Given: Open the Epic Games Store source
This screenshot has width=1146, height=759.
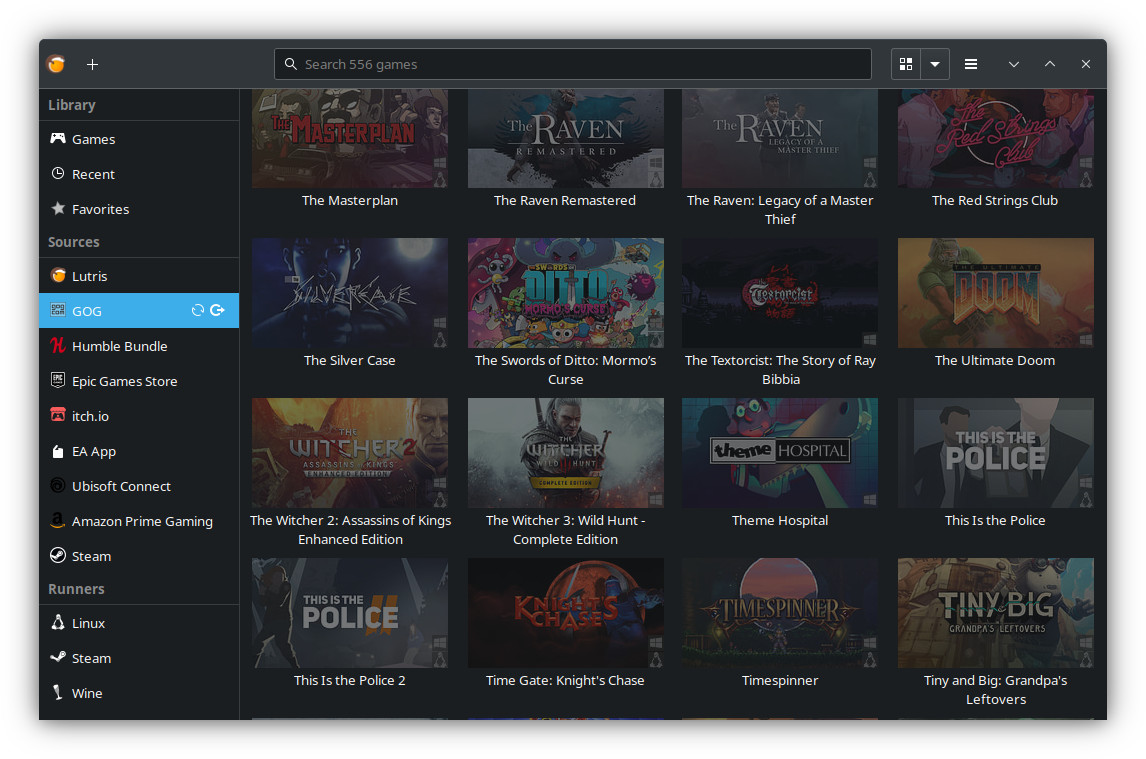Looking at the screenshot, I should tap(124, 381).
